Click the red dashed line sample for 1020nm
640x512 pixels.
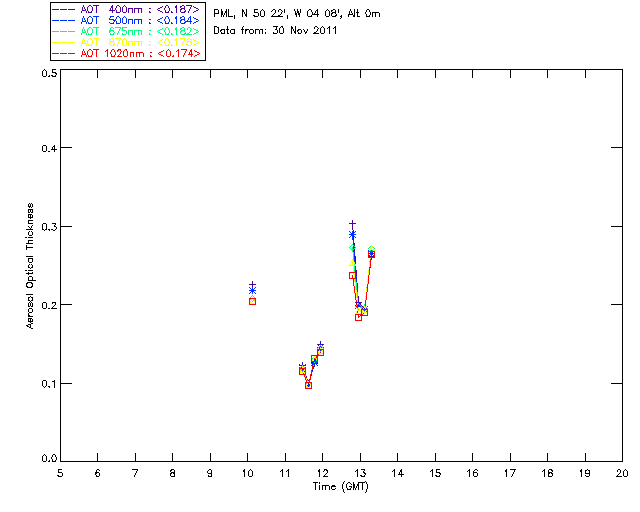coord(64,54)
